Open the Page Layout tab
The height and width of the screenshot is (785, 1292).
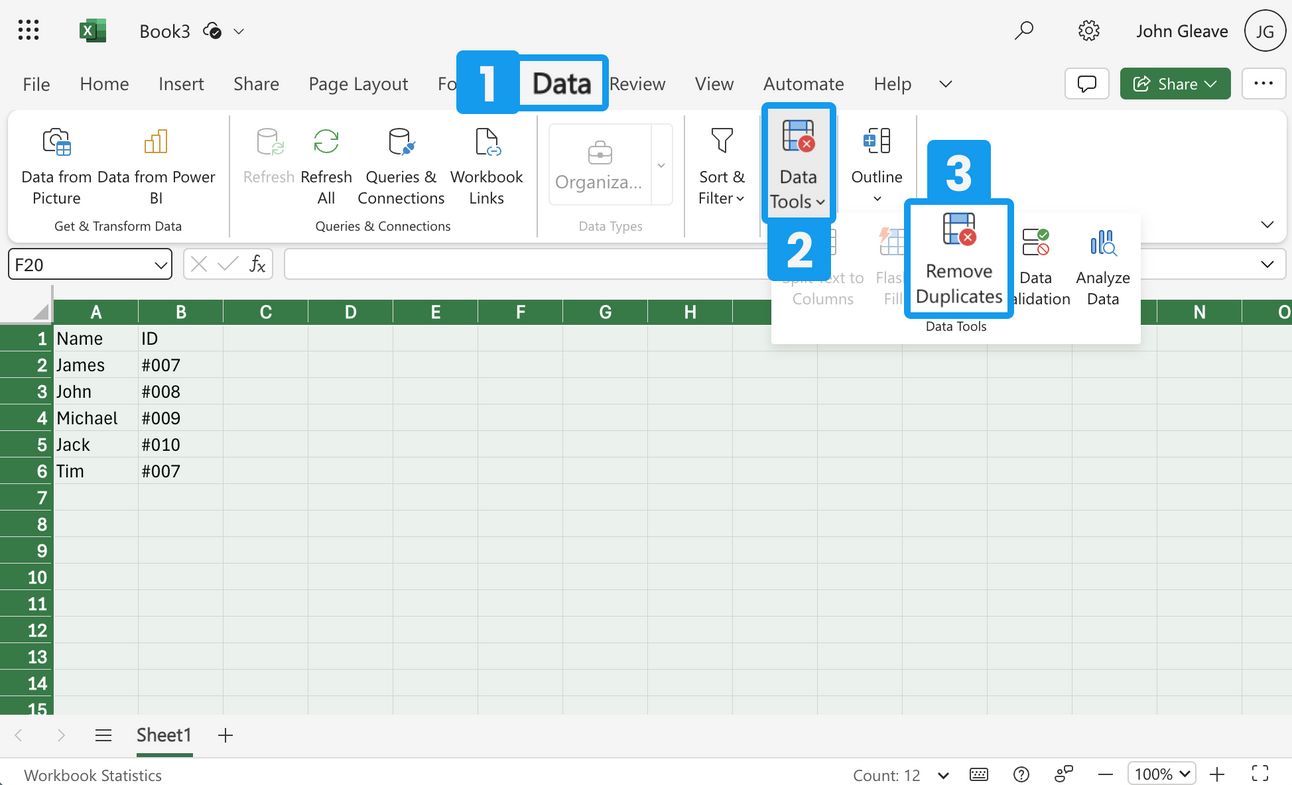(x=358, y=84)
